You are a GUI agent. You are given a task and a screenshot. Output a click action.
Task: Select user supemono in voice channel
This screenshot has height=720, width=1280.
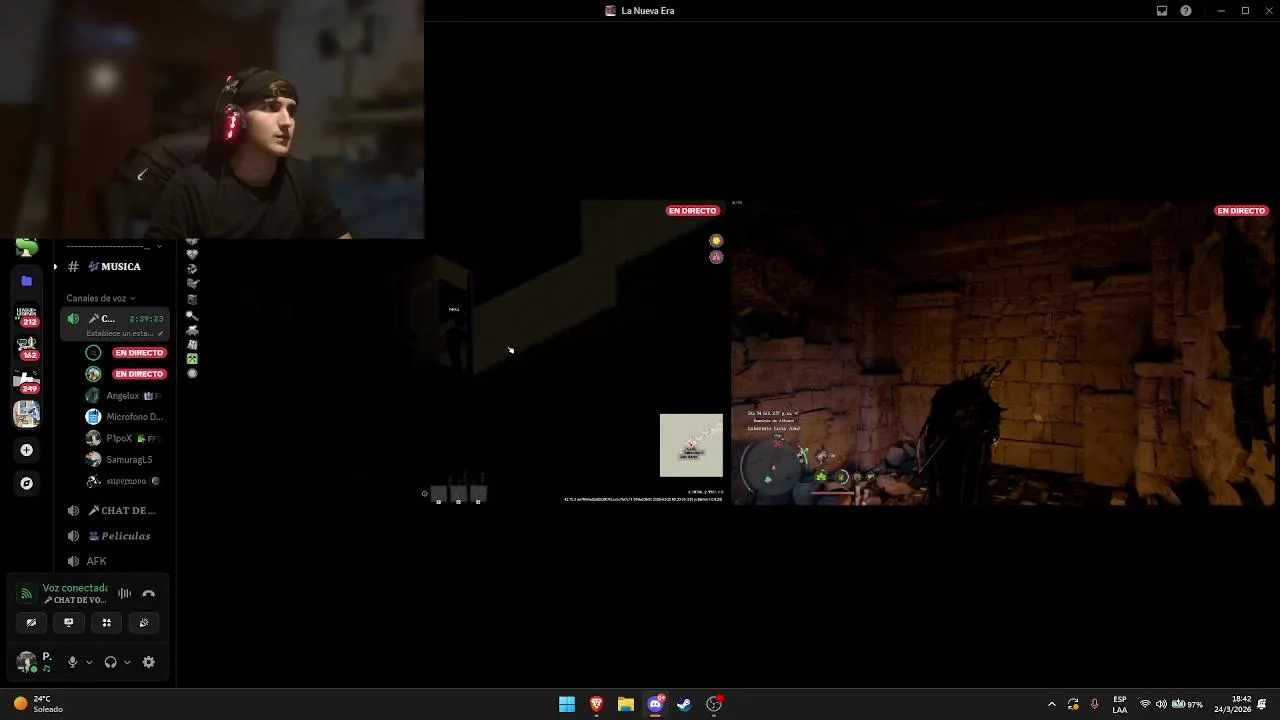125,481
